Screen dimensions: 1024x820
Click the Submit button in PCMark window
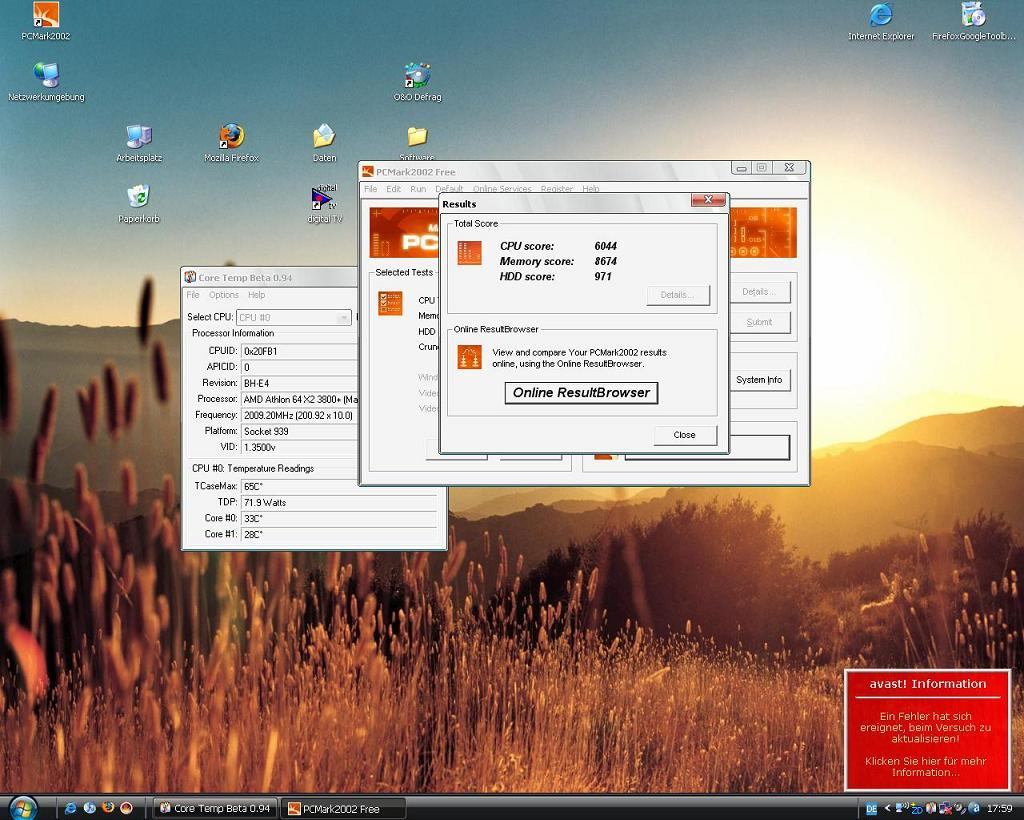[x=759, y=322]
